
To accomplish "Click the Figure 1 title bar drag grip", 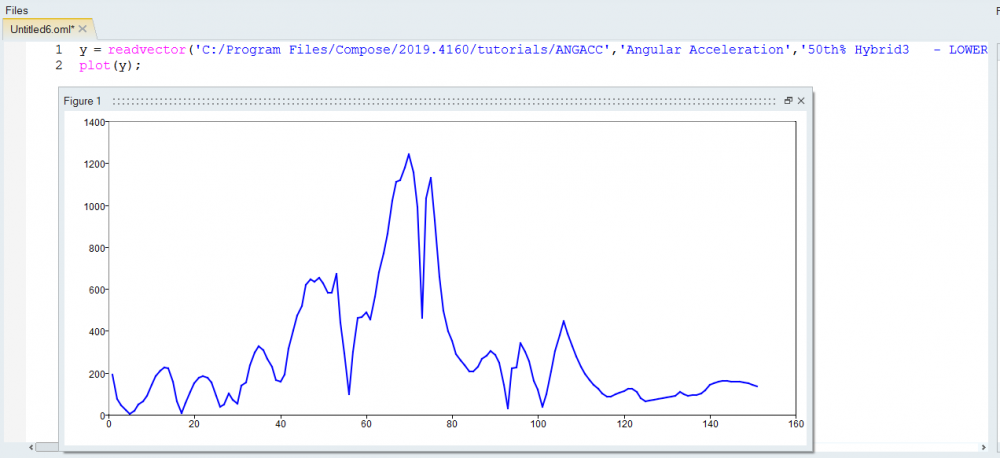I will [x=445, y=101].
